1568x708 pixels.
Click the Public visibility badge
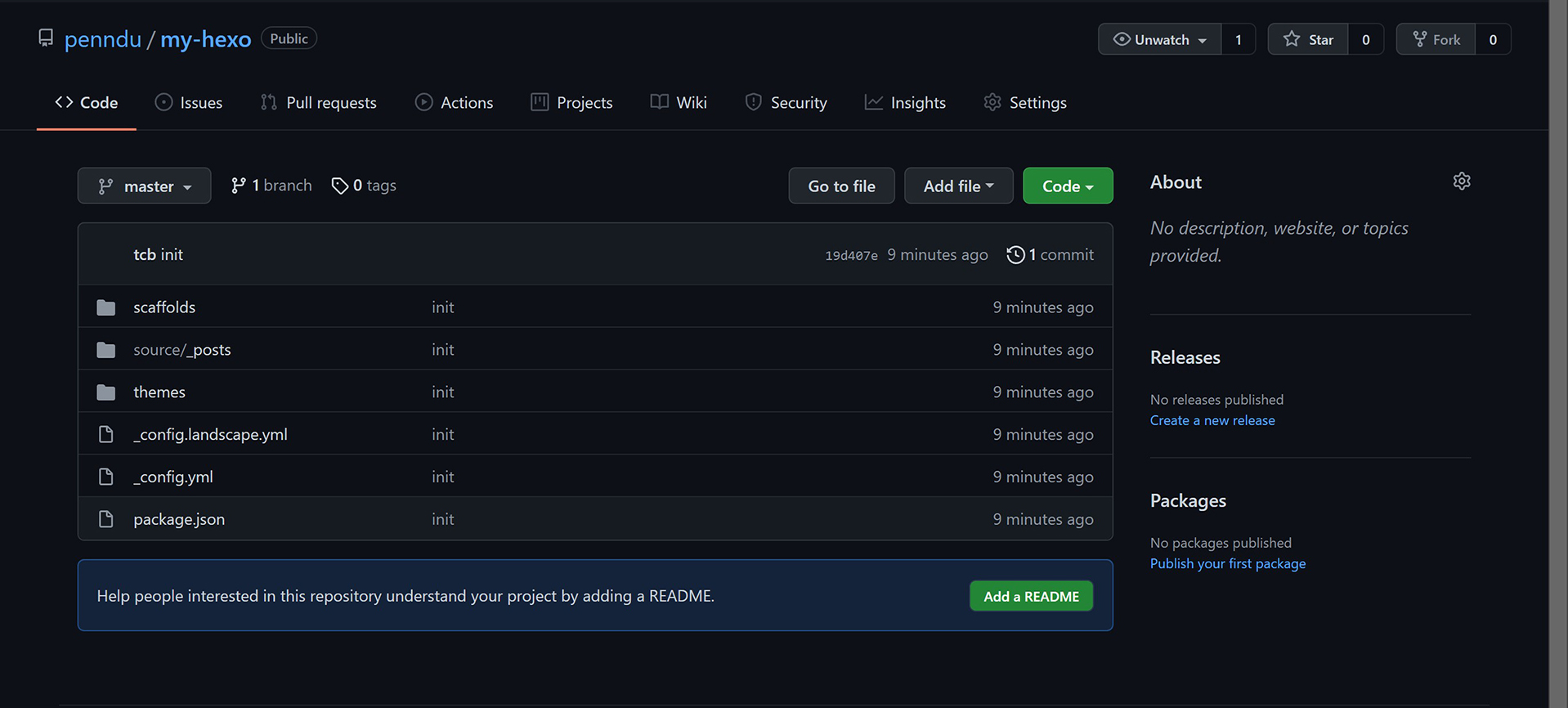click(289, 38)
